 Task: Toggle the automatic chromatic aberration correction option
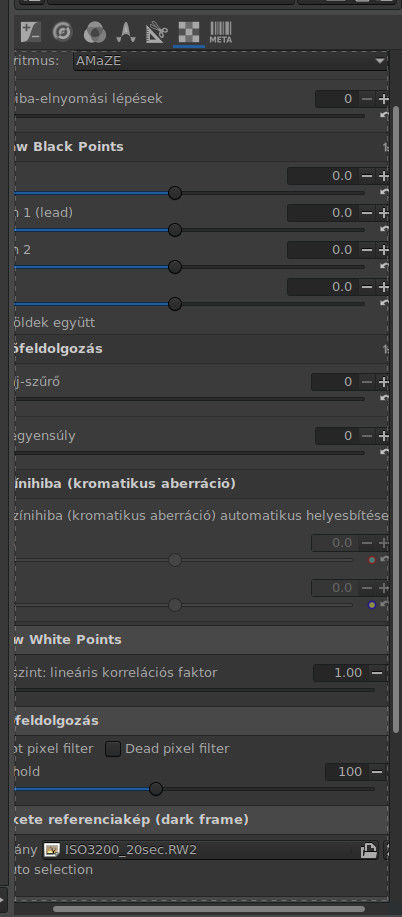coord(200,515)
